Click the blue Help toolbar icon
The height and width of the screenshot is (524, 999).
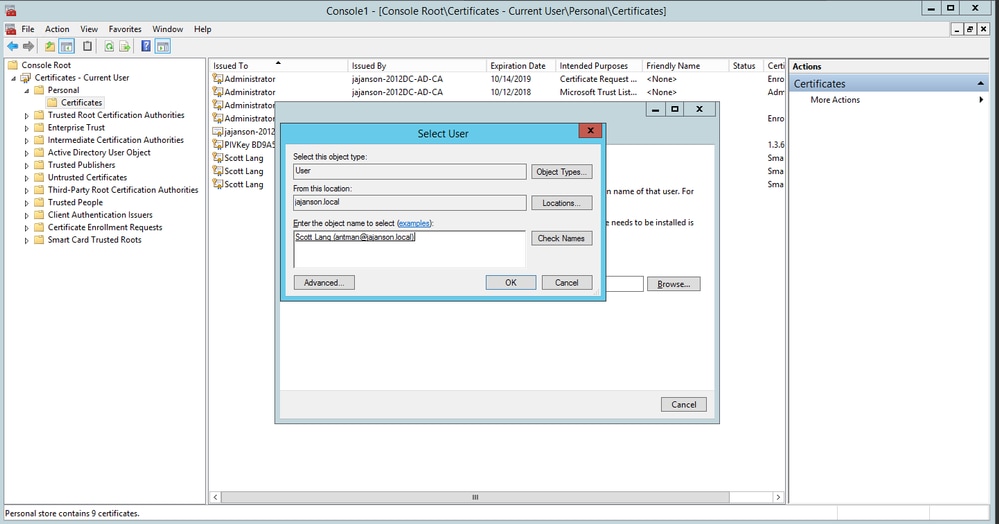click(146, 46)
